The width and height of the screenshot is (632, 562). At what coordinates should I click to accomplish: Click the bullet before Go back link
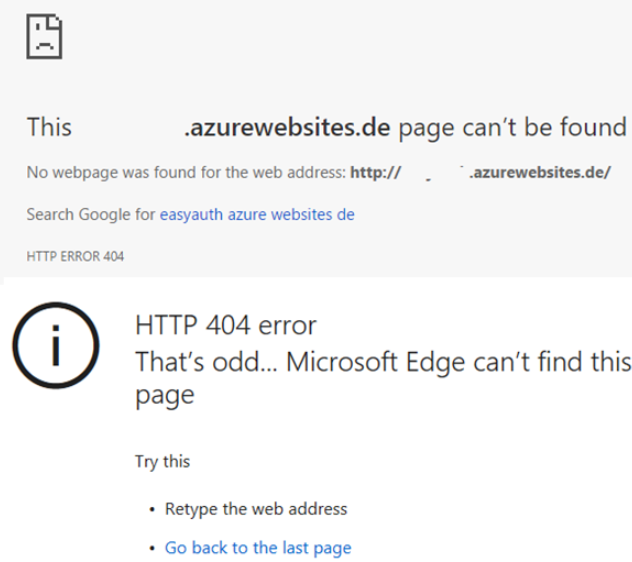pyautogui.click(x=152, y=549)
